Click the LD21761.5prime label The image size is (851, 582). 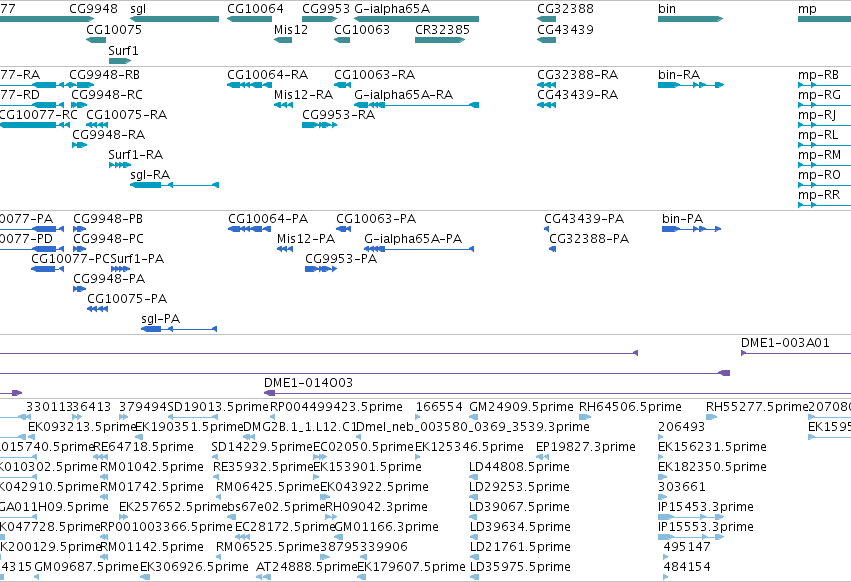tap(520, 547)
